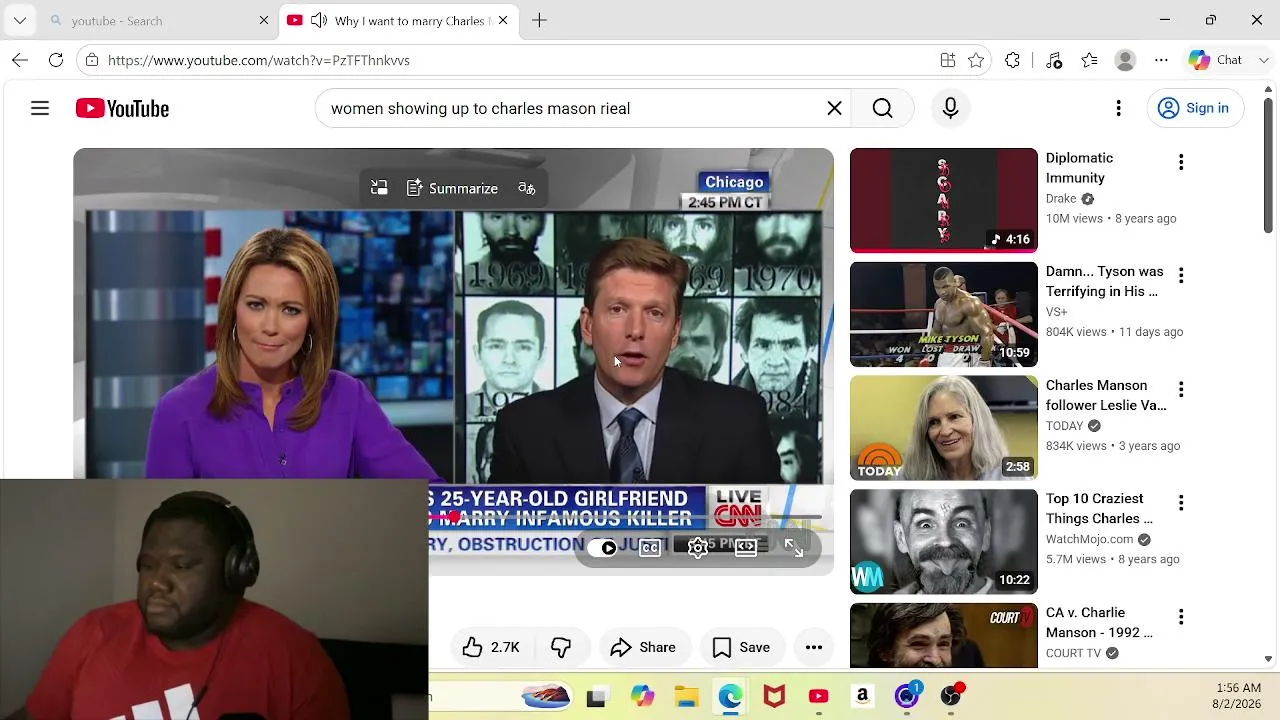Viewport: 1280px width, 720px height.
Task: Mute the playing tab's audio icon
Action: coord(319,20)
